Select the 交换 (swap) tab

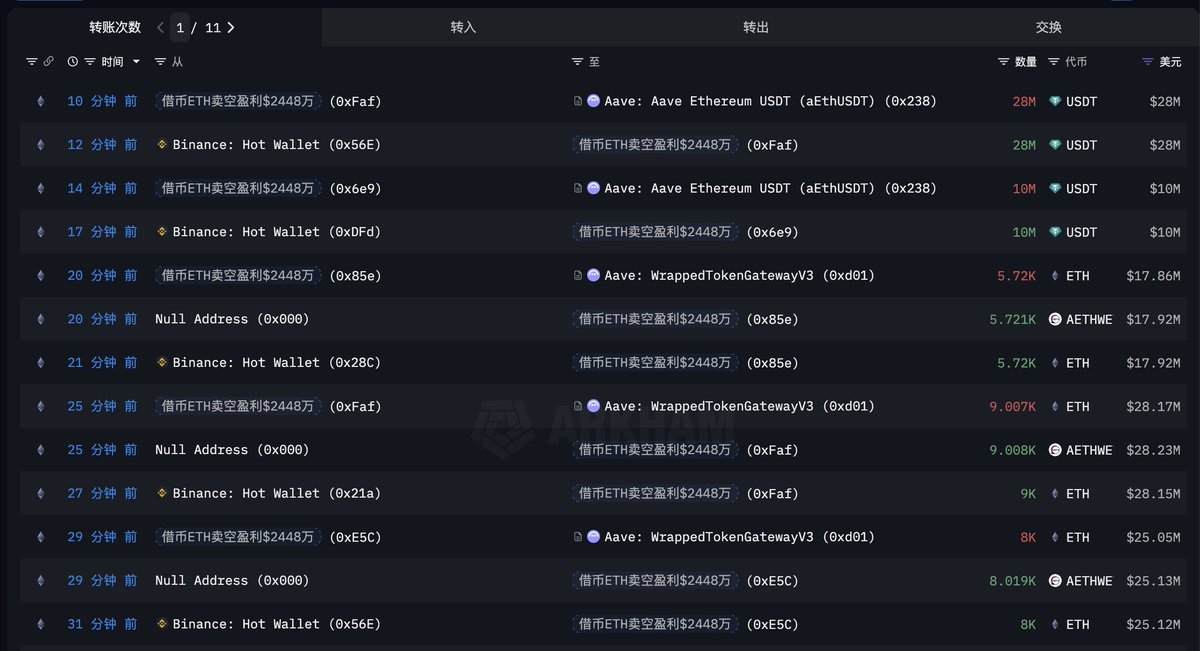[x=1049, y=27]
